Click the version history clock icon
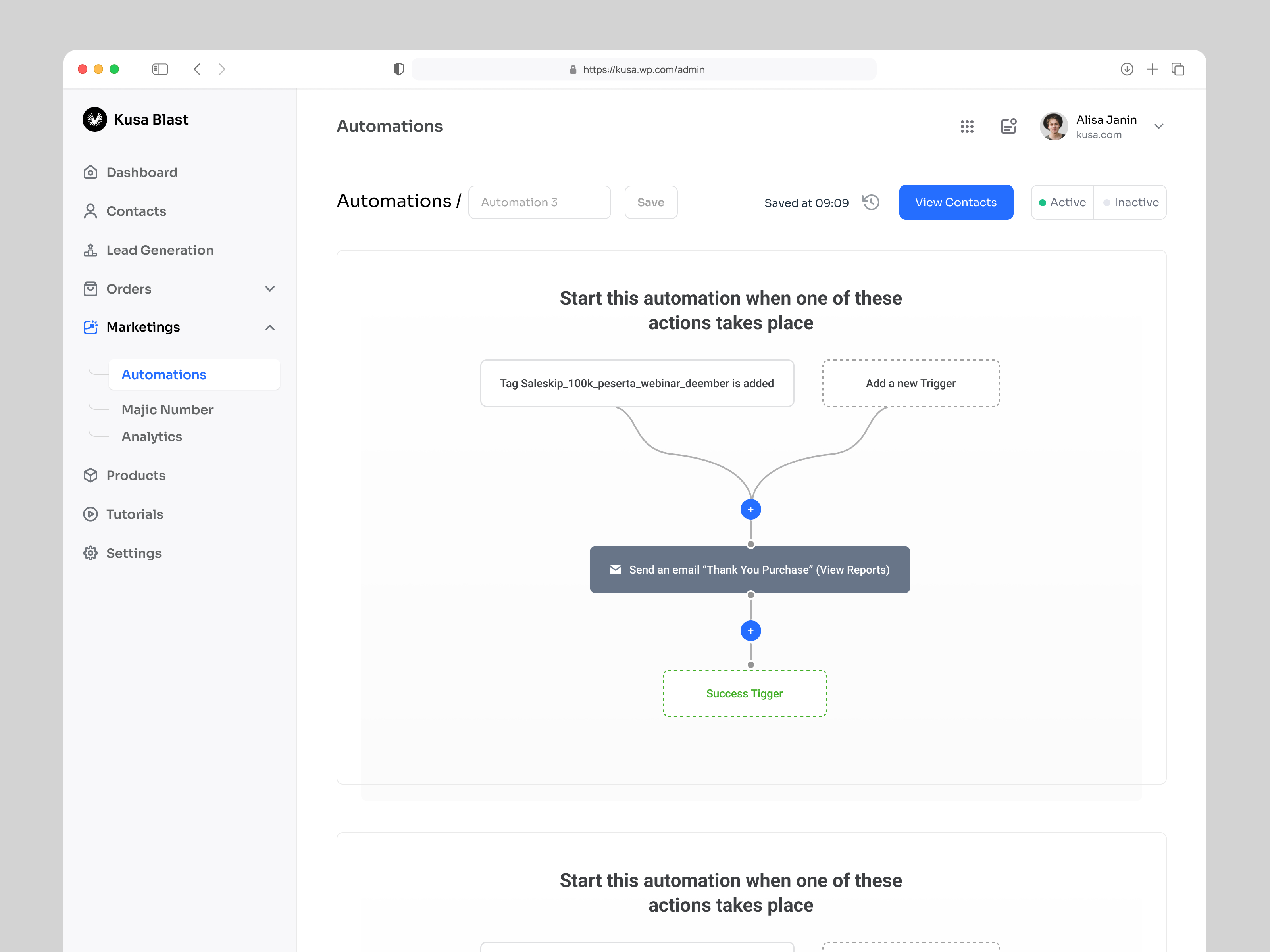Image resolution: width=1270 pixels, height=952 pixels. 870,202
